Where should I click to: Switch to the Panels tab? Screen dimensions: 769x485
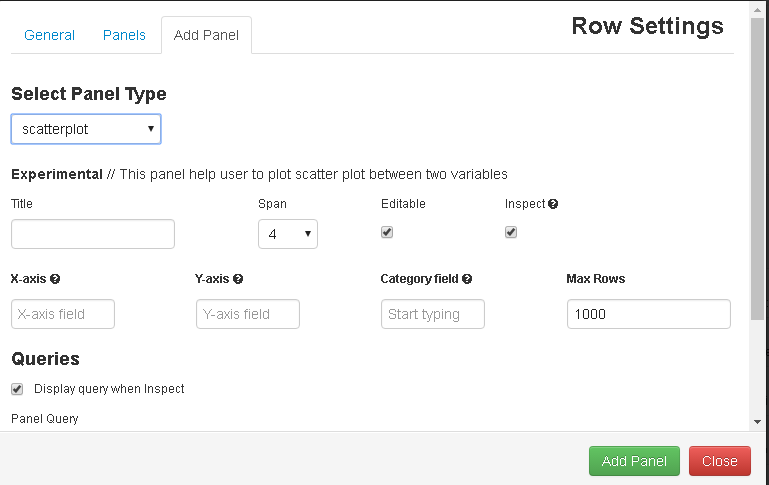[x=124, y=35]
